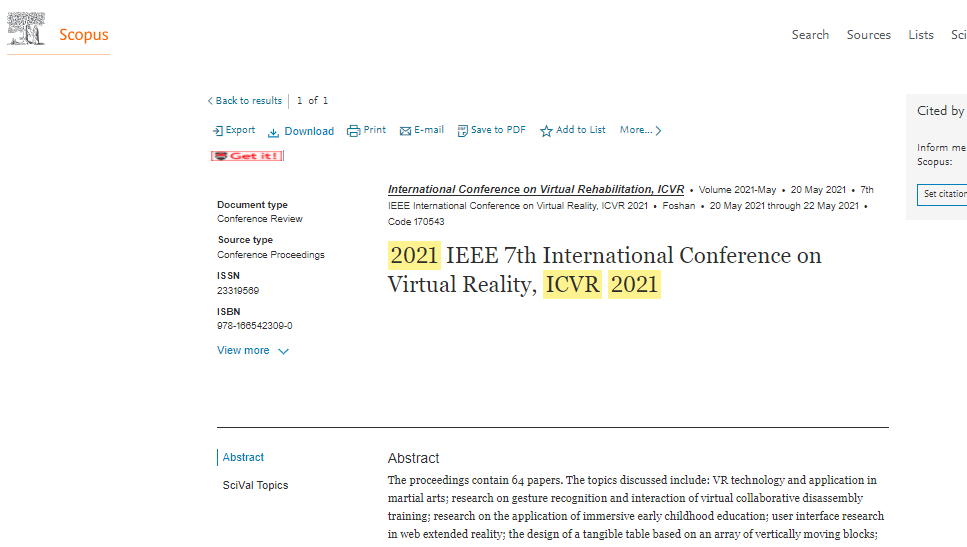967x547 pixels.
Task: Click the Save to PDF icon
Action: [x=463, y=131]
